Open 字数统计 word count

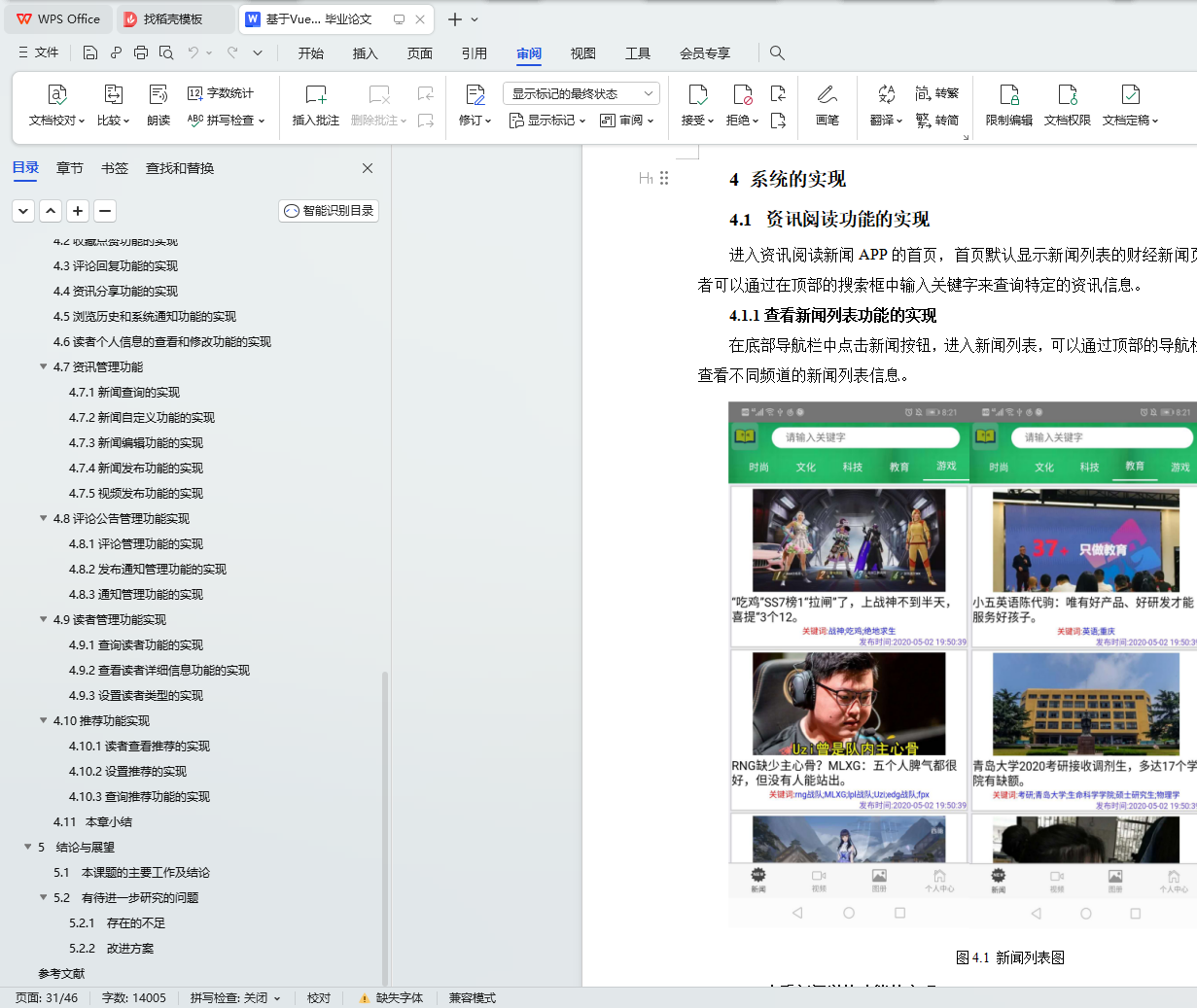pyautogui.click(x=221, y=93)
